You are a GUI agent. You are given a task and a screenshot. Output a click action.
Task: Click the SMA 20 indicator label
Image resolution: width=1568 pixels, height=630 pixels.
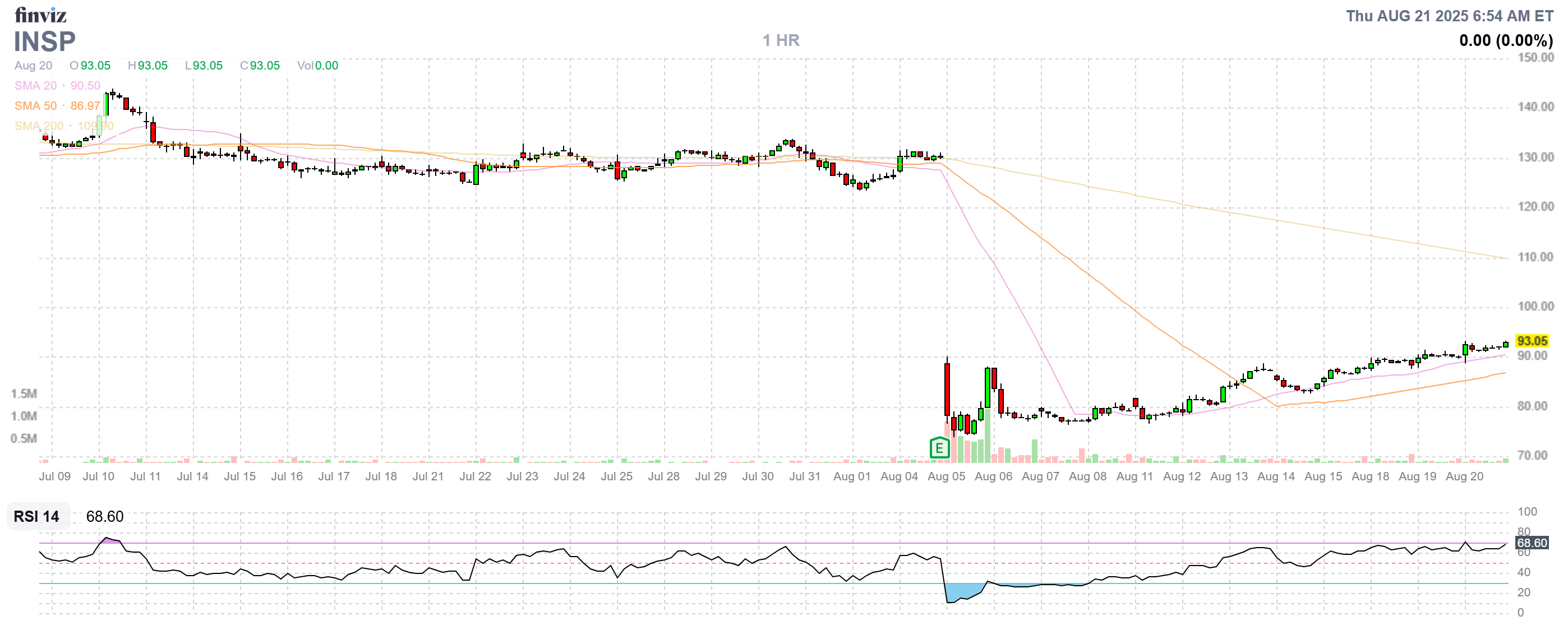coord(35,86)
